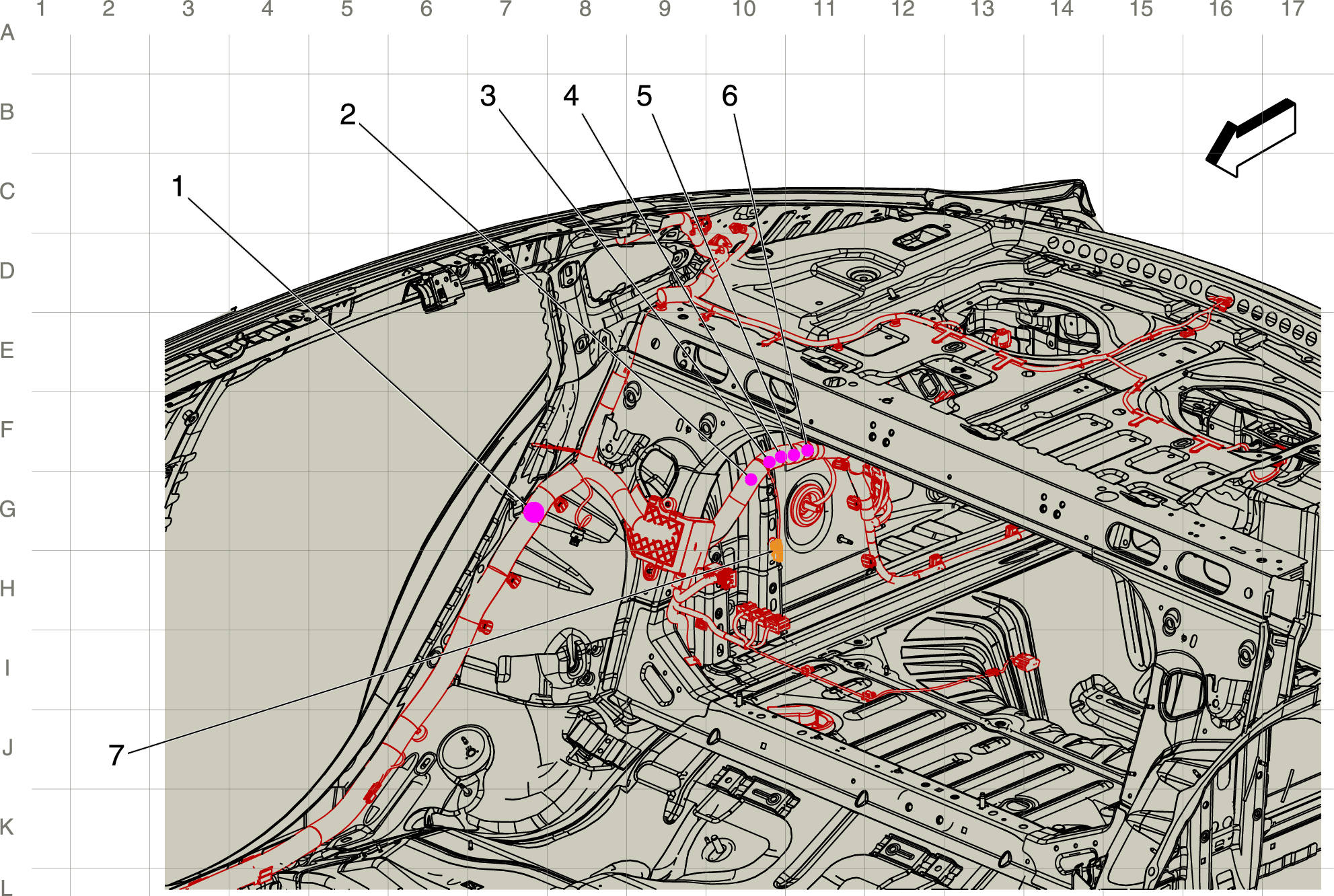The height and width of the screenshot is (896, 1334).
Task: Click callout number 5 label
Action: 644,96
